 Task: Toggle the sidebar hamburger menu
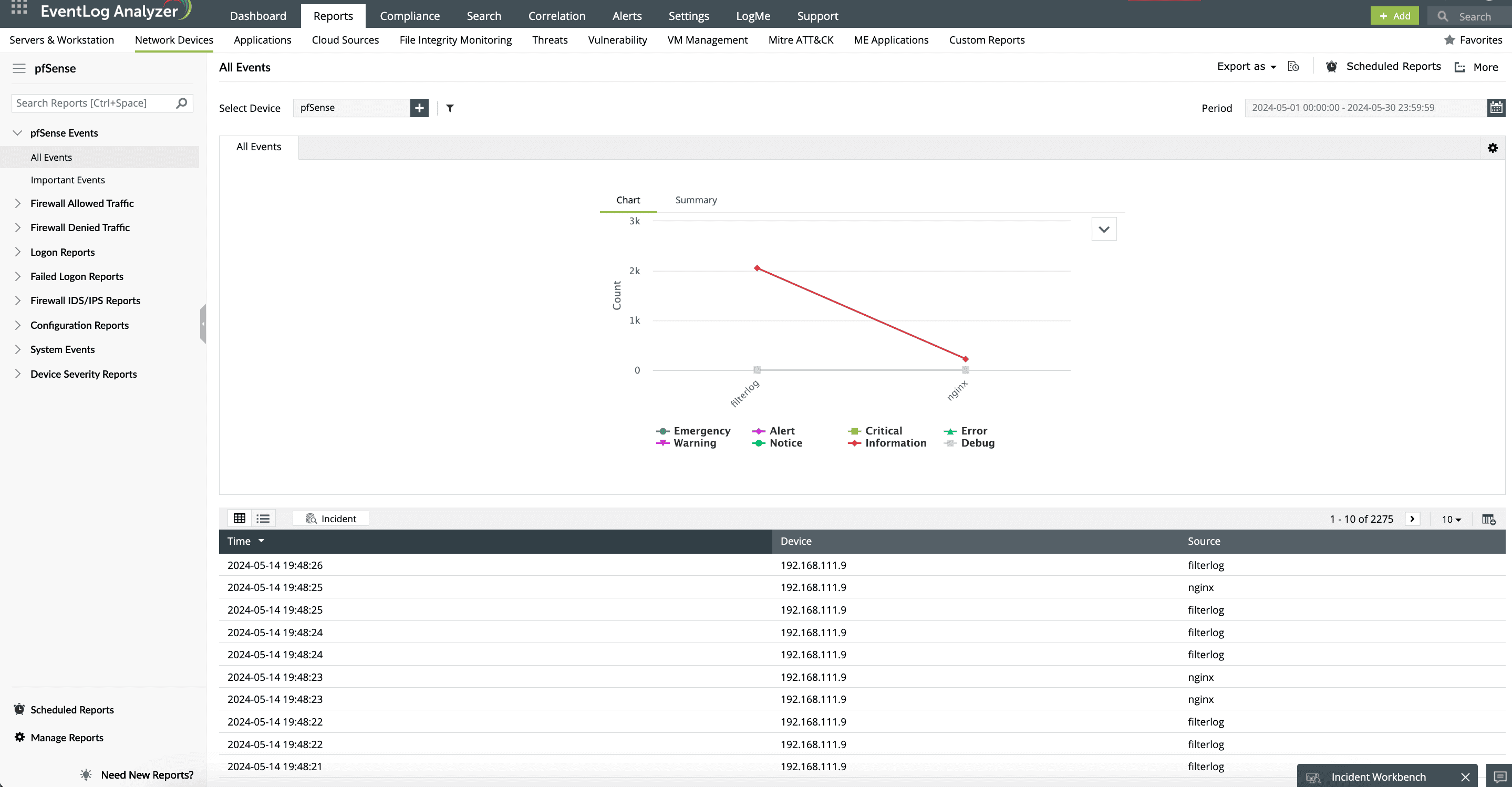pyautogui.click(x=19, y=68)
